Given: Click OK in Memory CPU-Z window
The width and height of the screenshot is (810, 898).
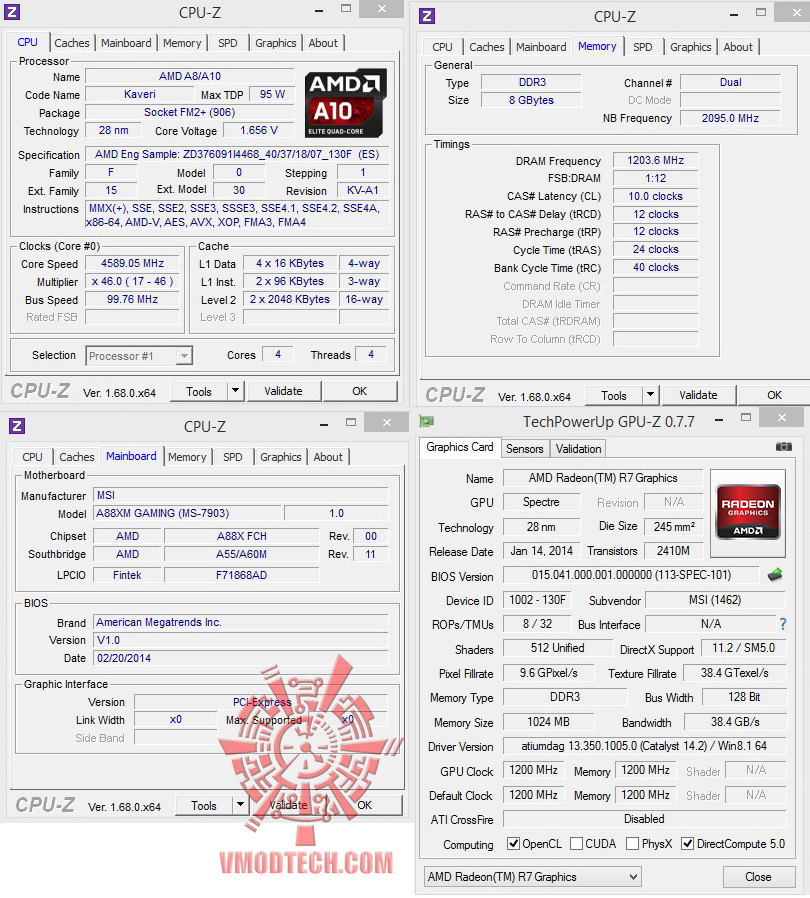Looking at the screenshot, I should (774, 395).
